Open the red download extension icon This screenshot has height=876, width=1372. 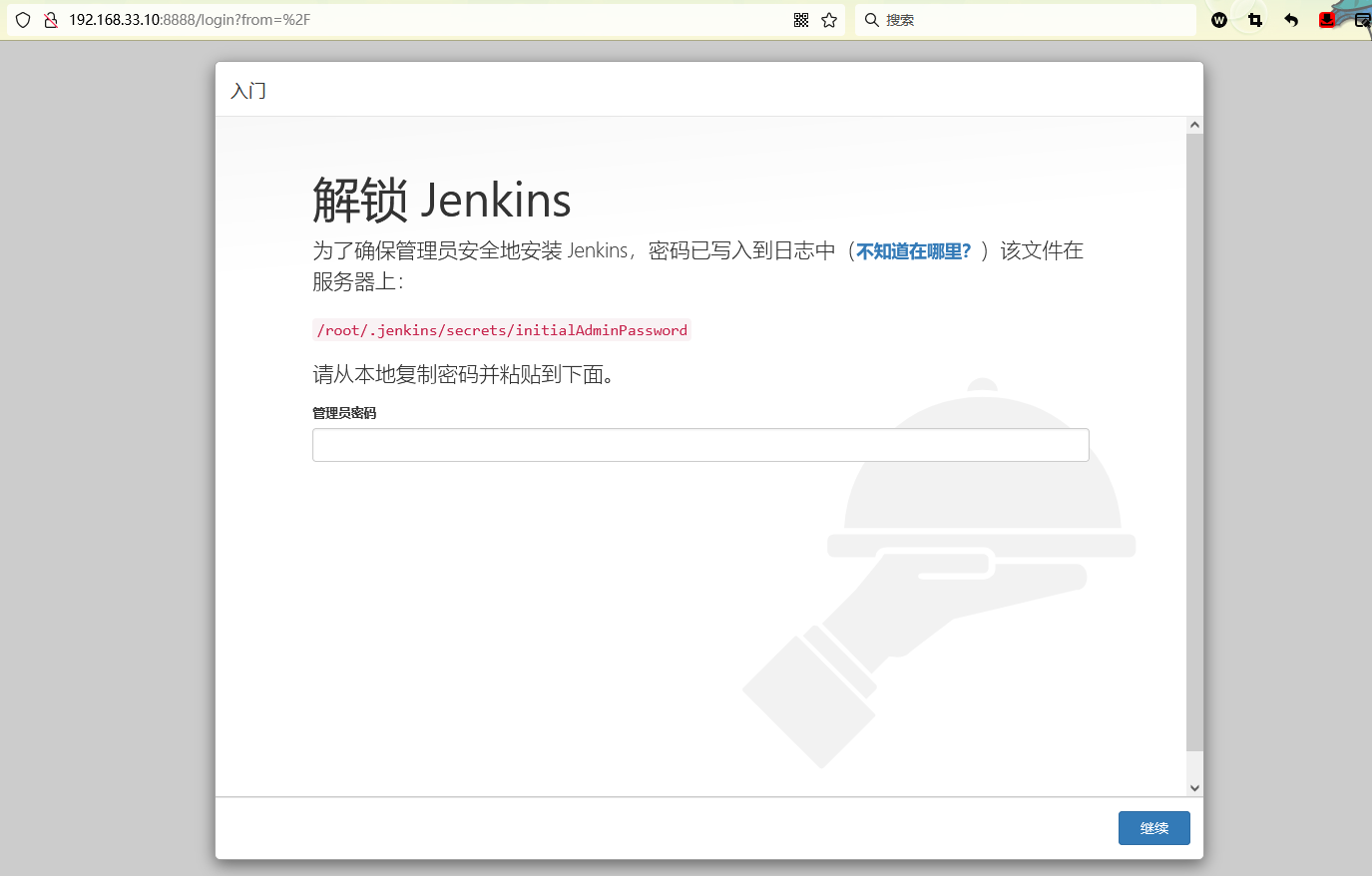coord(1326,20)
